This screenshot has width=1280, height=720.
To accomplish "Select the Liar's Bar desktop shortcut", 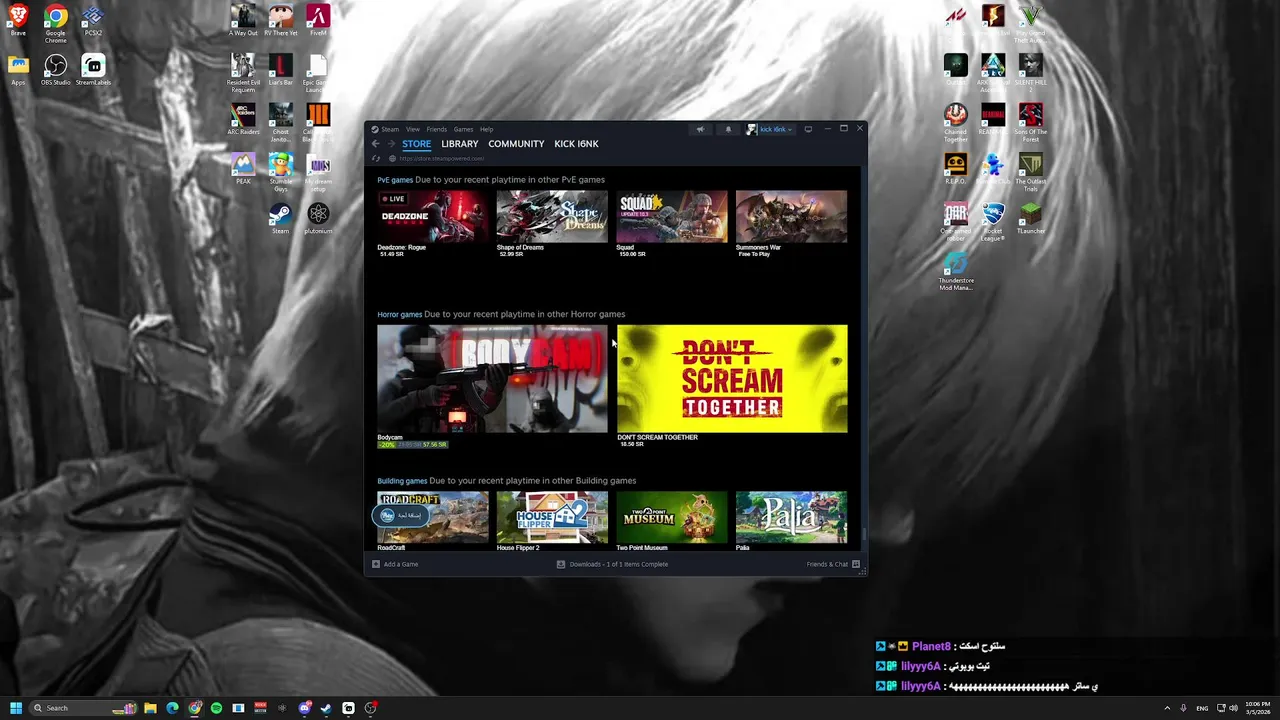I will [x=281, y=70].
